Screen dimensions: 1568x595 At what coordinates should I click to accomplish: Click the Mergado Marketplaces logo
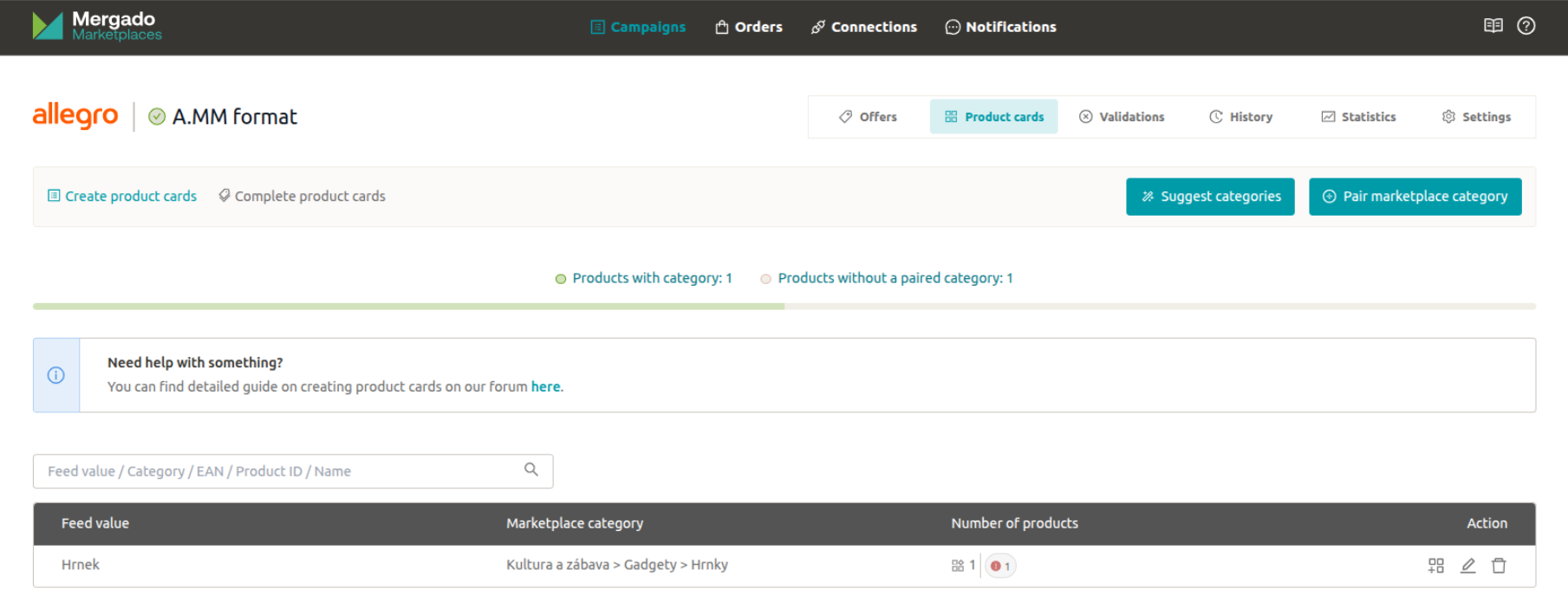pyautogui.click(x=97, y=26)
